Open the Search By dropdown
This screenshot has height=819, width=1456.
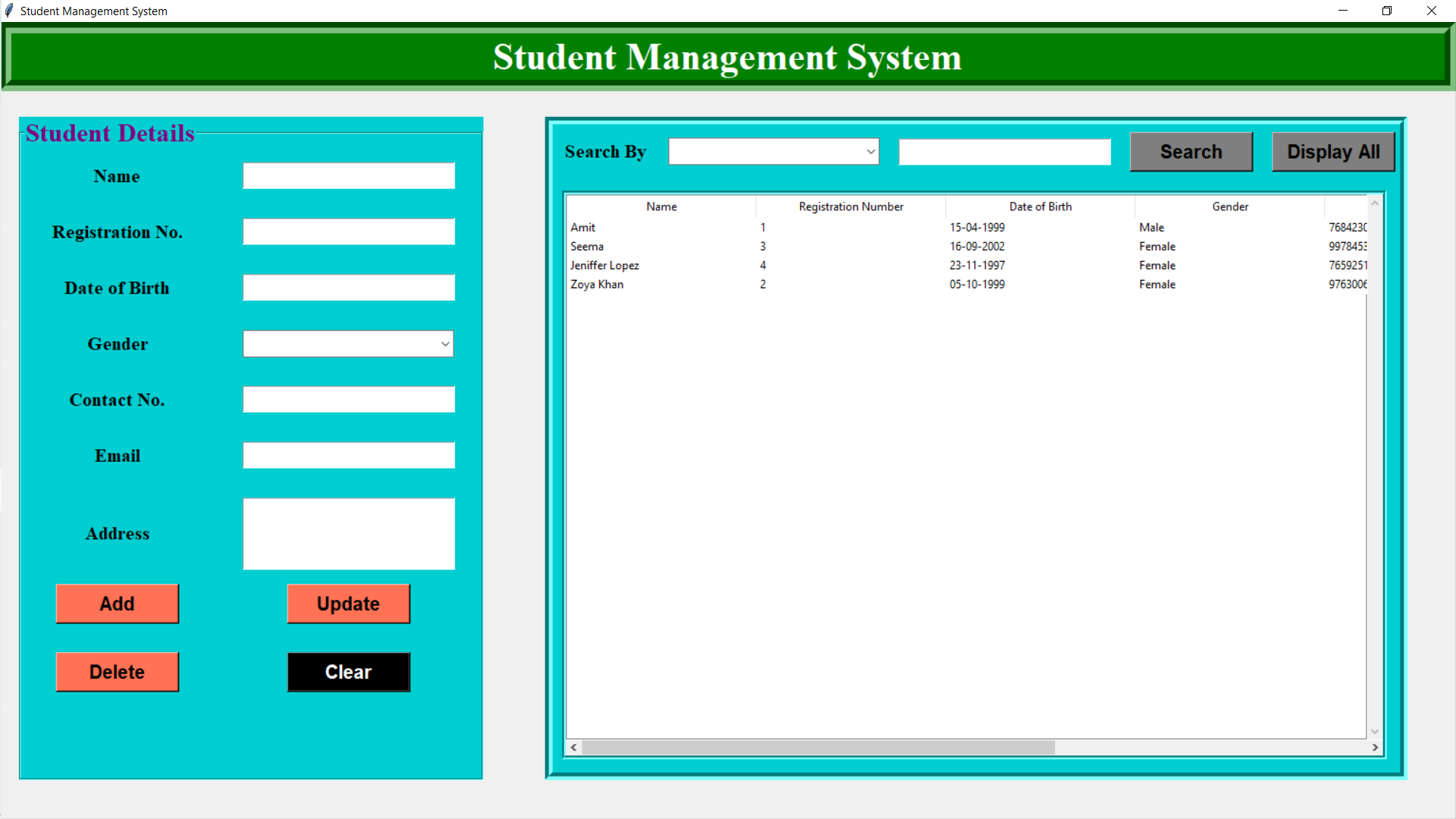tap(773, 151)
